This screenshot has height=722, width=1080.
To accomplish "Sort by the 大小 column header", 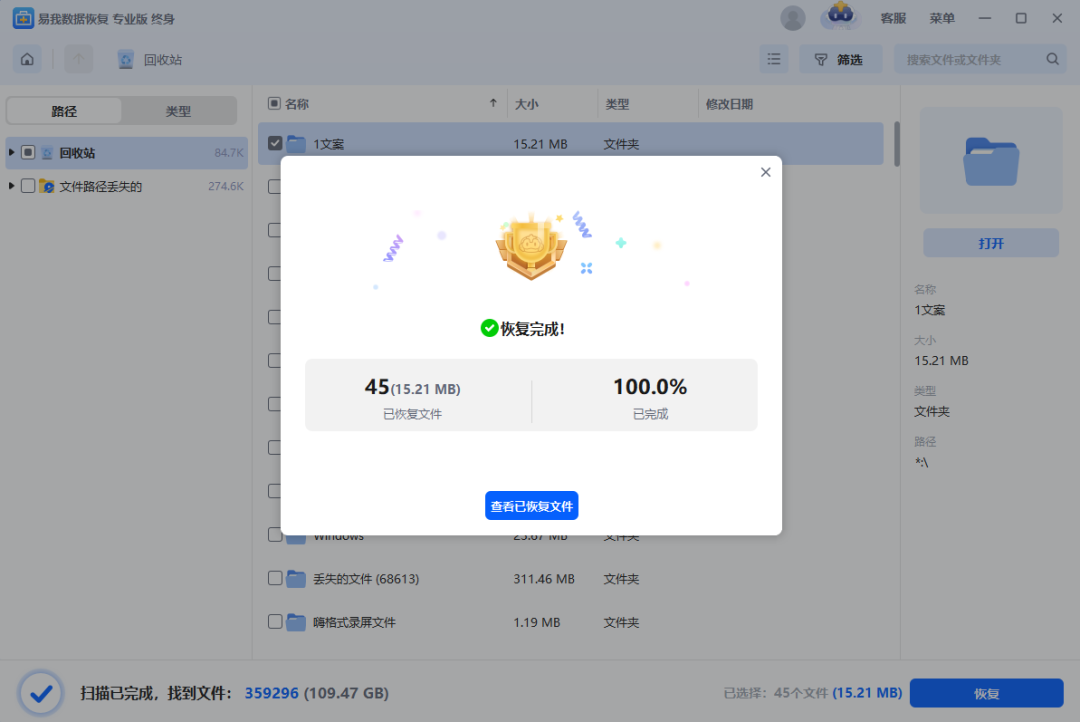I will (x=527, y=104).
